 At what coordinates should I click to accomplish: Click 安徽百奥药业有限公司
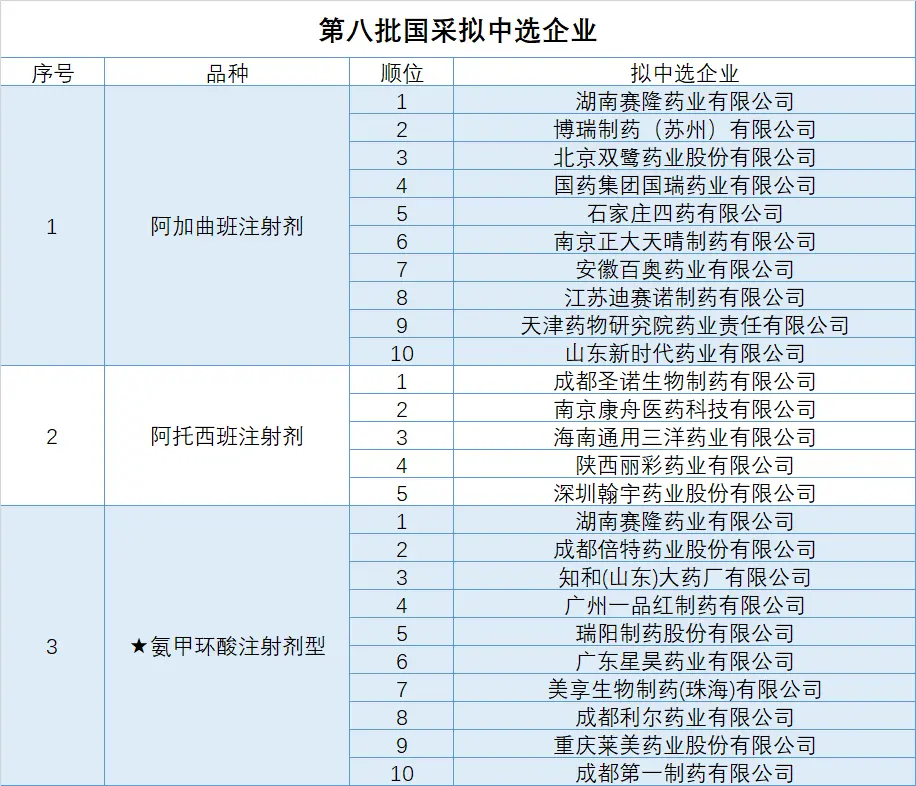[x=685, y=269]
